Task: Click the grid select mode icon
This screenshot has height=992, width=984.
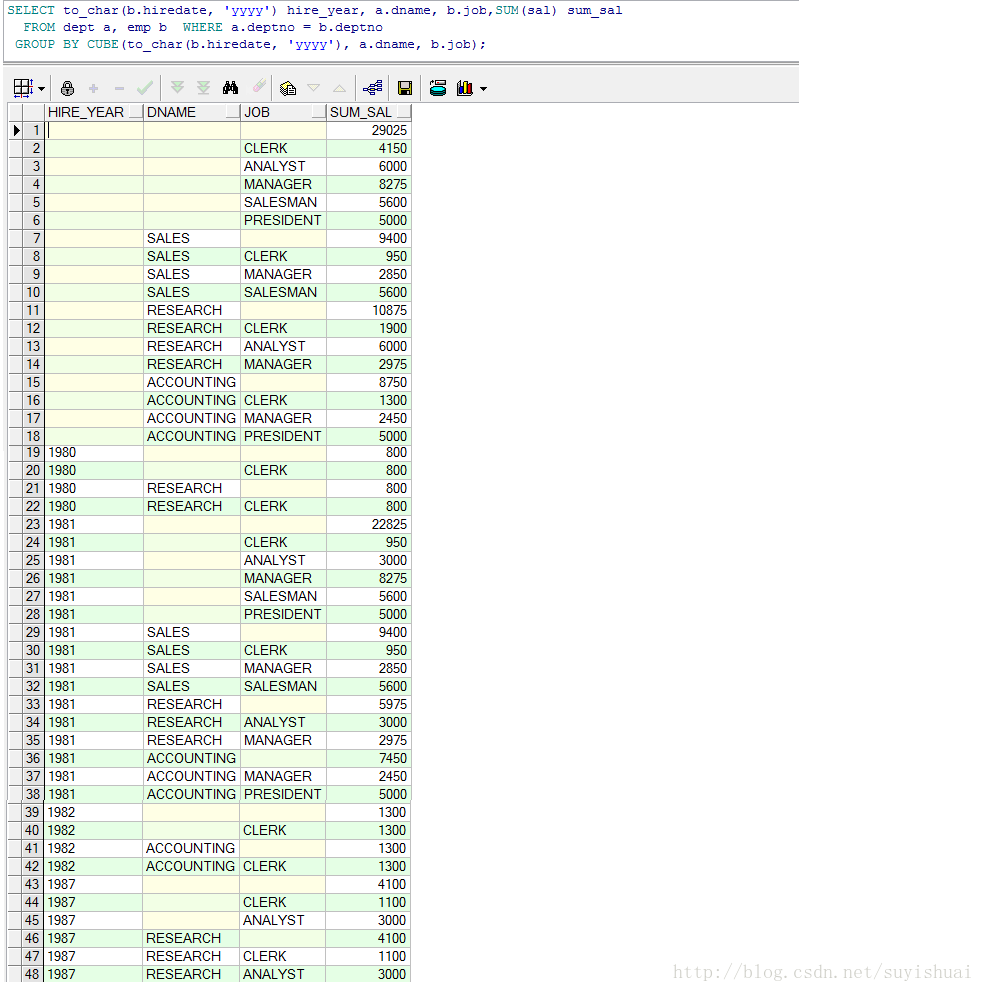Action: click(x=23, y=88)
